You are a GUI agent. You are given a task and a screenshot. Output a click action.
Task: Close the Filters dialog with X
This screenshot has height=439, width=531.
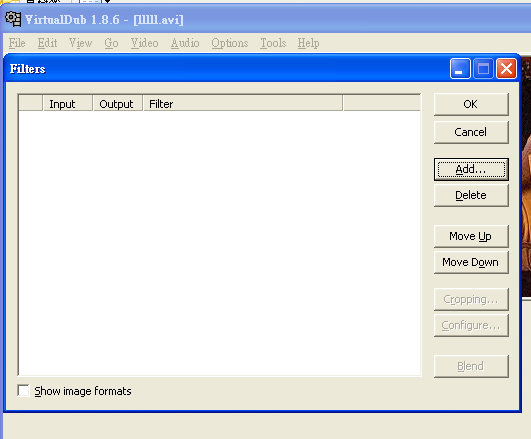[x=506, y=69]
